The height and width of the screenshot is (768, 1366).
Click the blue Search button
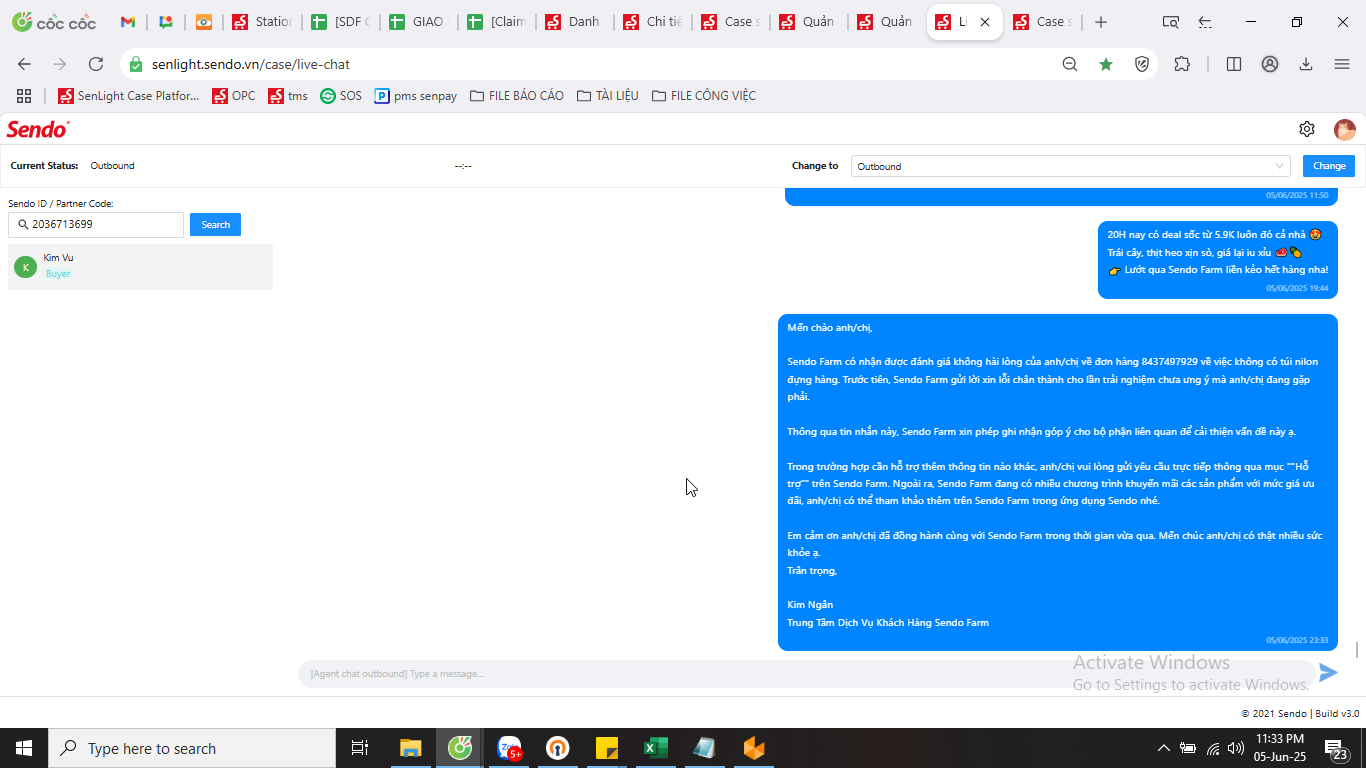click(215, 225)
